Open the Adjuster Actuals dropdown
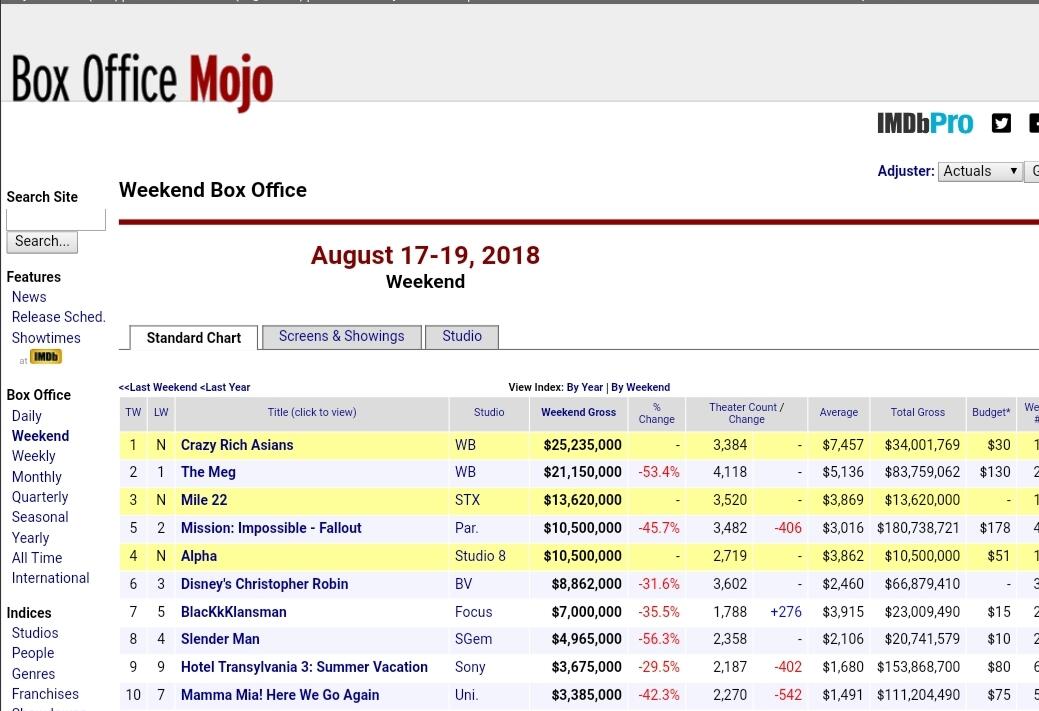Viewport: 1039px width, 711px height. [980, 171]
